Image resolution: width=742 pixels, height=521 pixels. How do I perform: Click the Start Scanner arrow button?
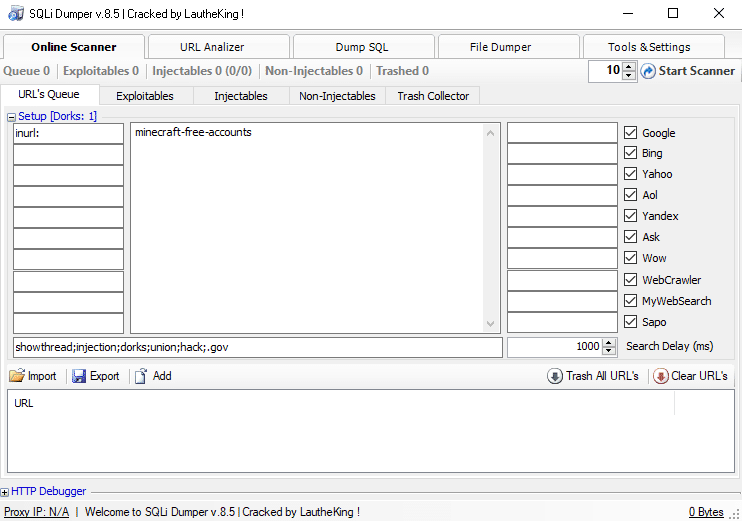click(688, 71)
